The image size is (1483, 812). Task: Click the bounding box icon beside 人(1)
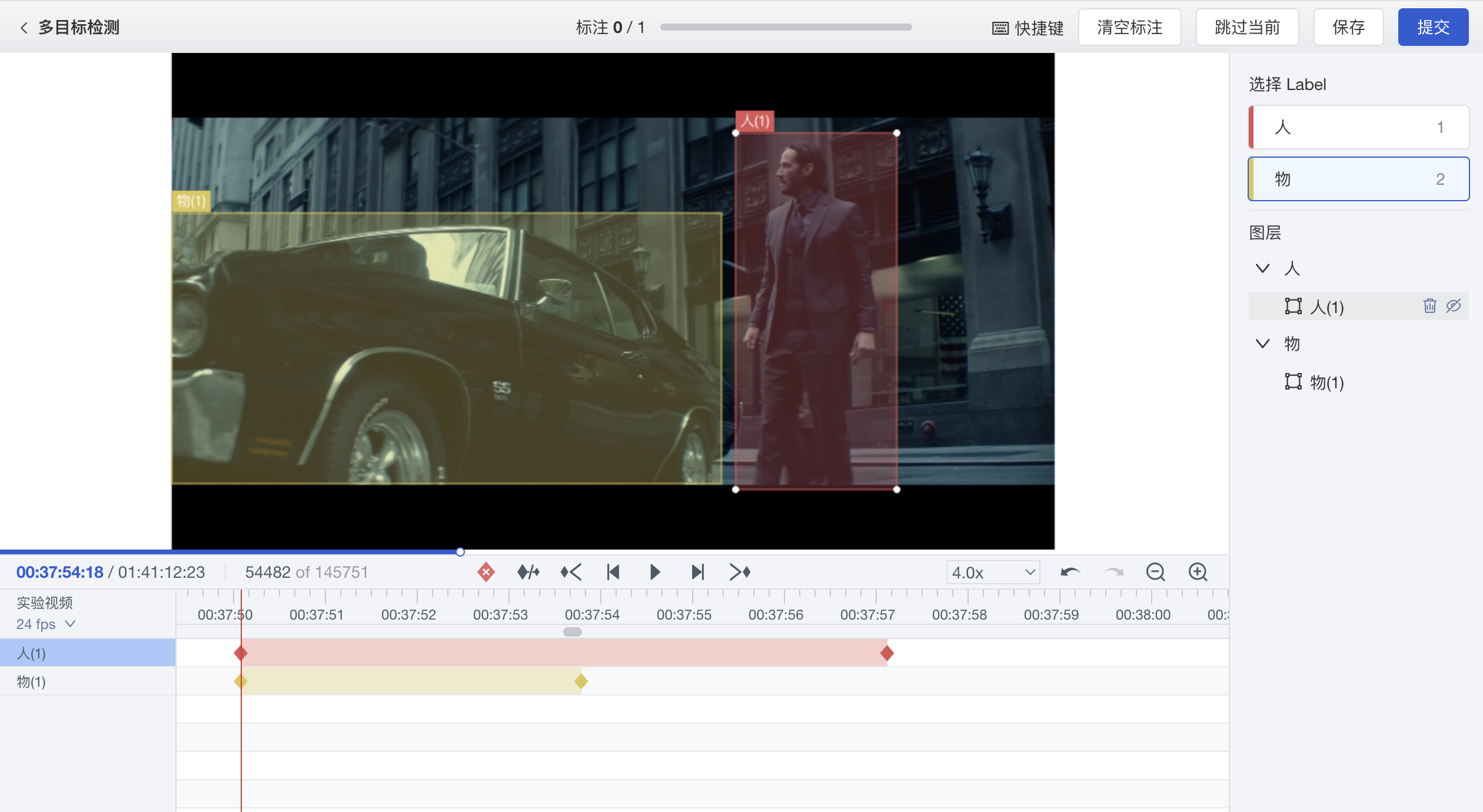coord(1293,306)
